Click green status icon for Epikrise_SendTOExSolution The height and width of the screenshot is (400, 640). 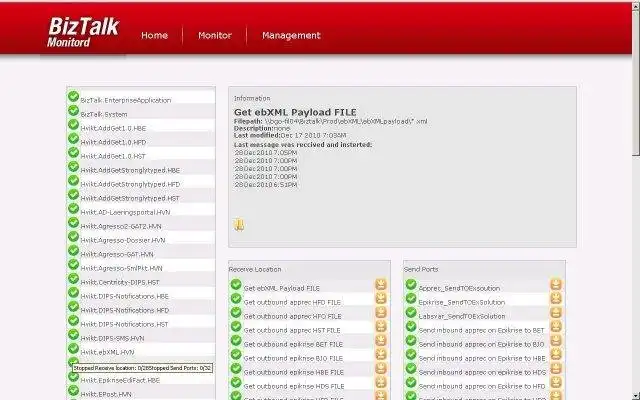point(411,298)
